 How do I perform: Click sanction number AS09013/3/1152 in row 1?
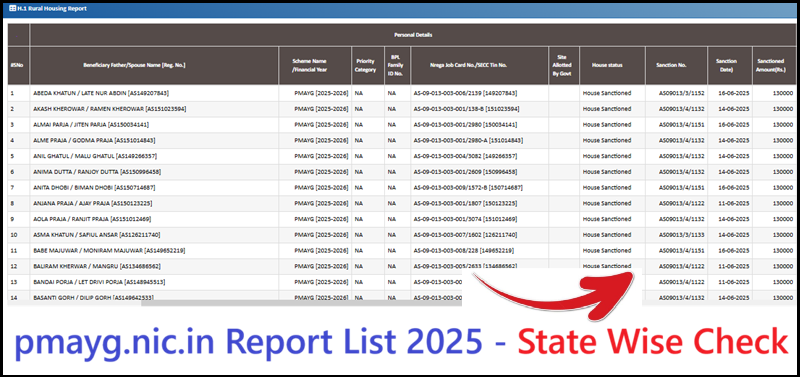[681, 93]
